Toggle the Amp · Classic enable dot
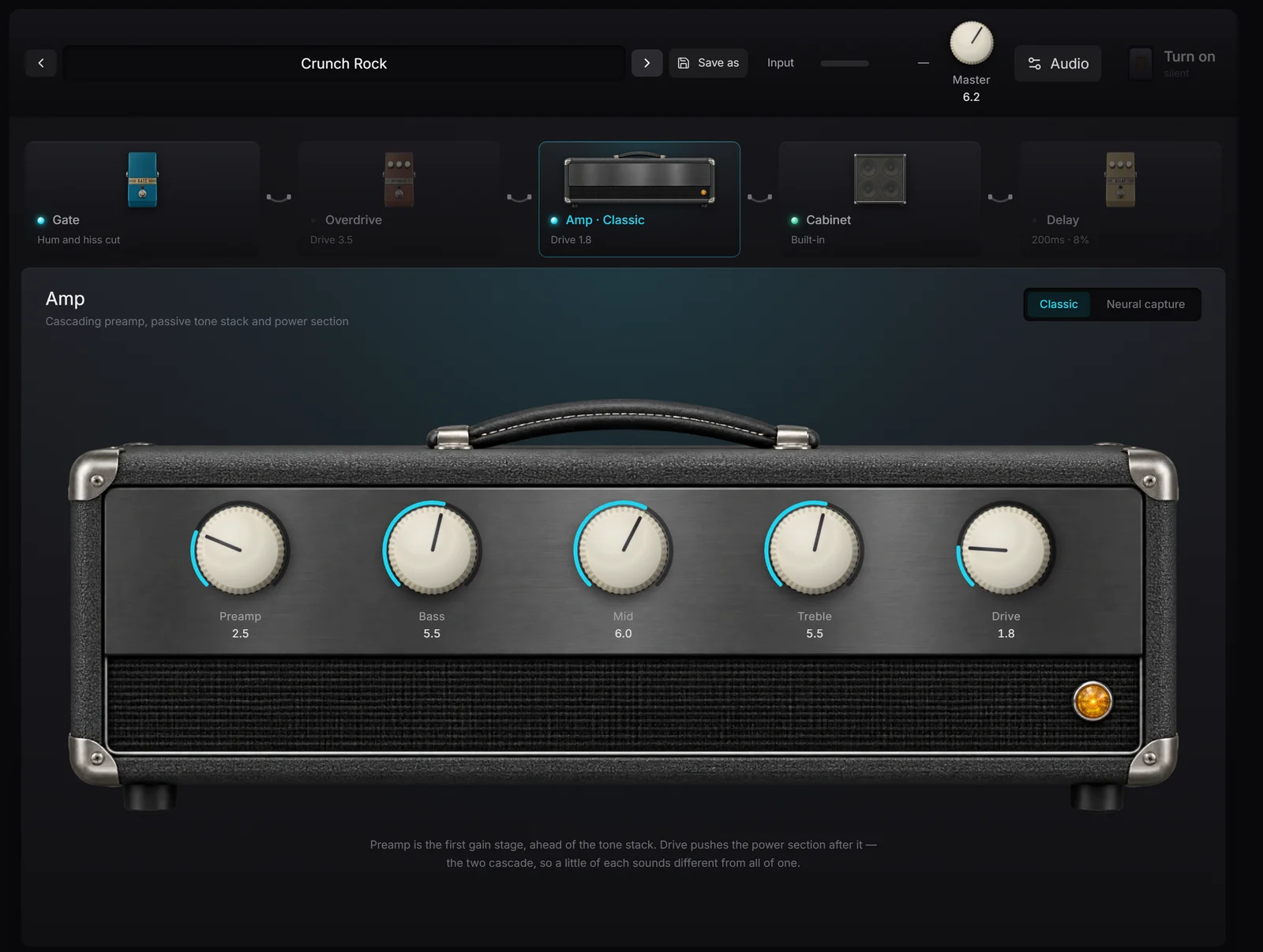The height and width of the screenshot is (952, 1263). pos(554,220)
